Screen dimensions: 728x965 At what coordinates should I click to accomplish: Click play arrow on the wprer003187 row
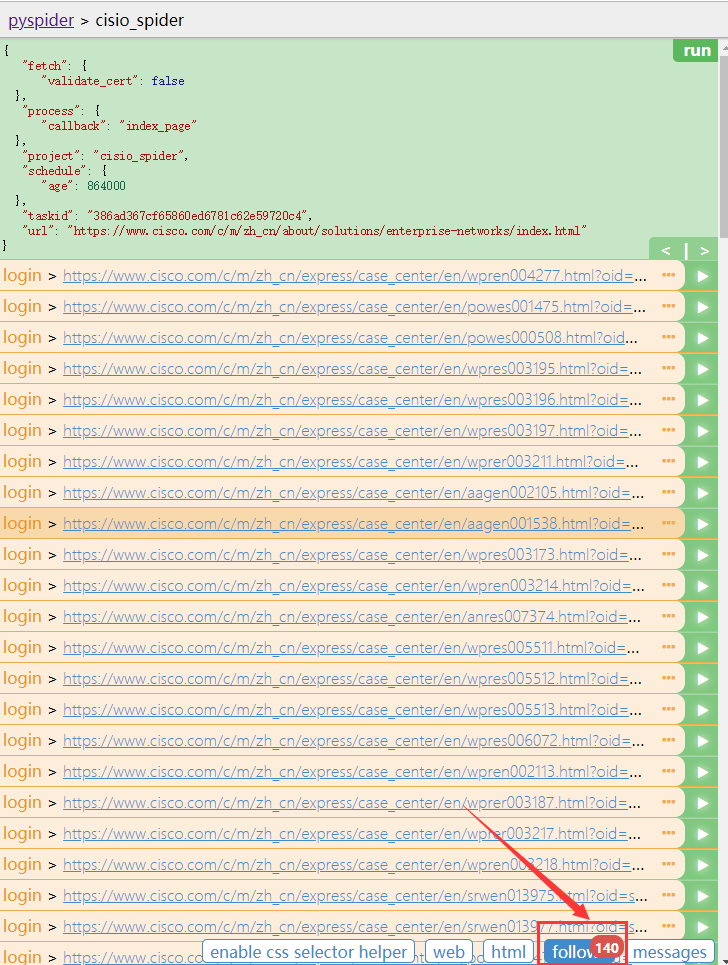[702, 803]
